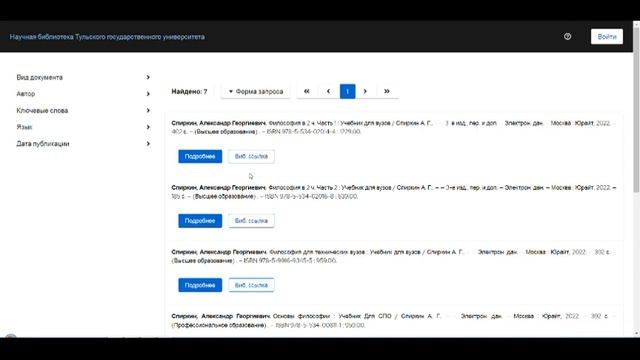The height and width of the screenshot is (360, 640).
Task: Click the Найдено: 7 results count
Action: pos(189,91)
